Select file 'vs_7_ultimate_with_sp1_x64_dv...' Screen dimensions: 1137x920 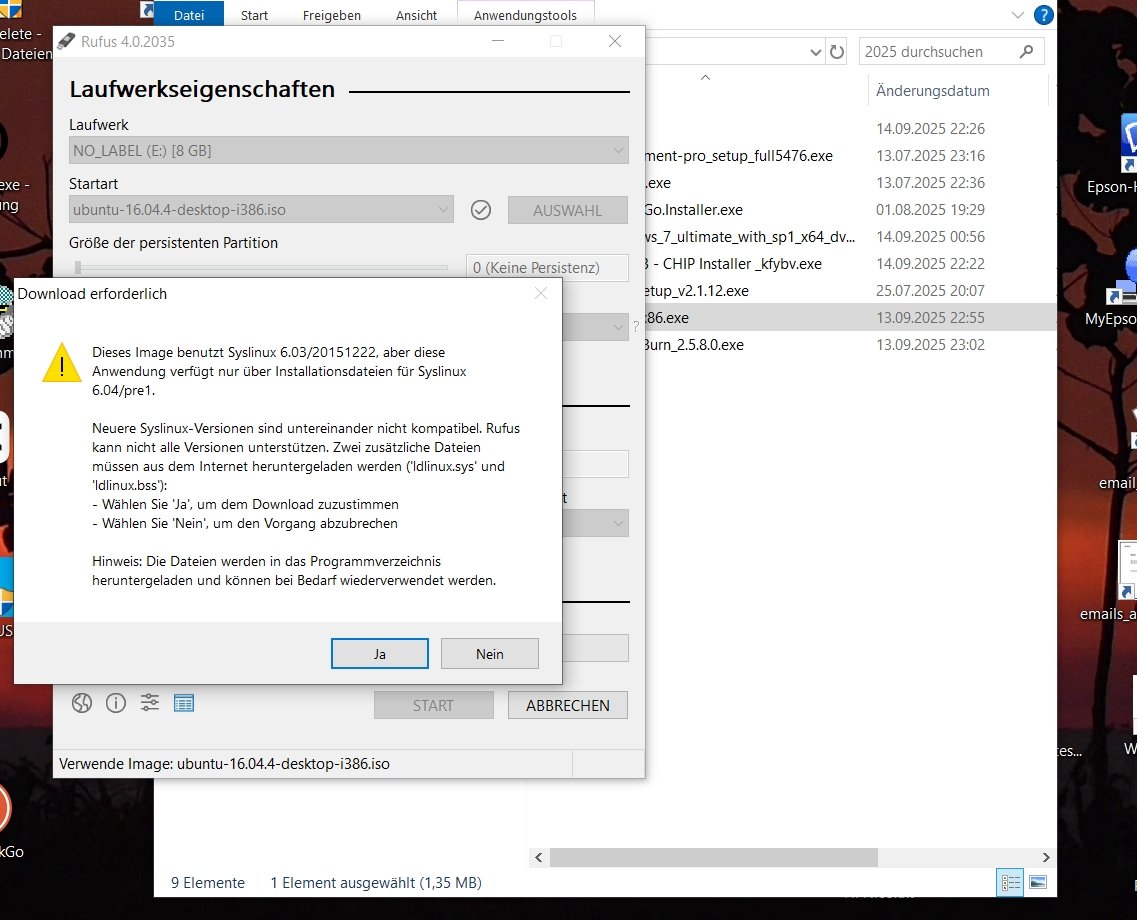[x=750, y=237]
